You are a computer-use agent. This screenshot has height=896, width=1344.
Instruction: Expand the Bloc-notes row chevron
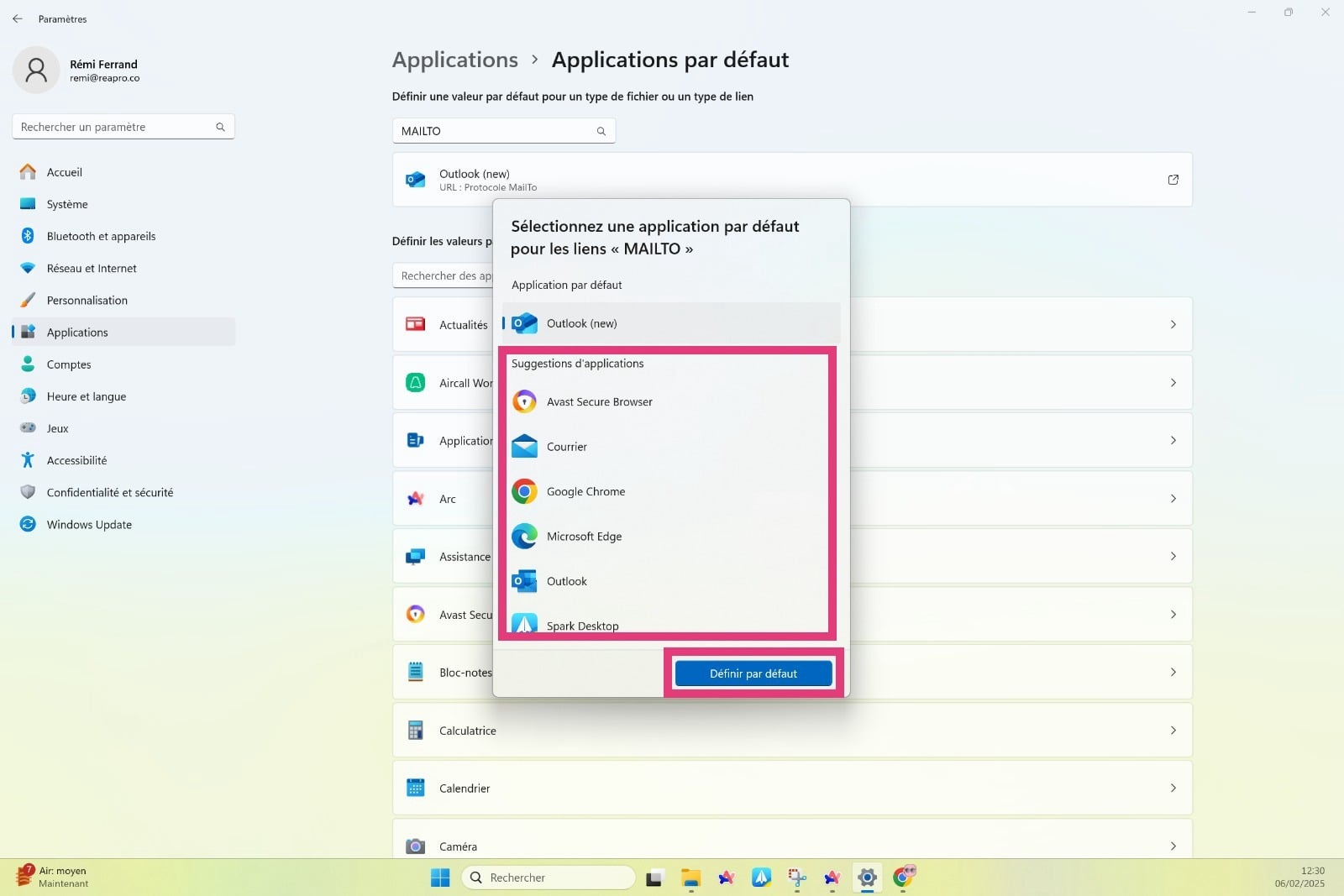tap(1173, 672)
